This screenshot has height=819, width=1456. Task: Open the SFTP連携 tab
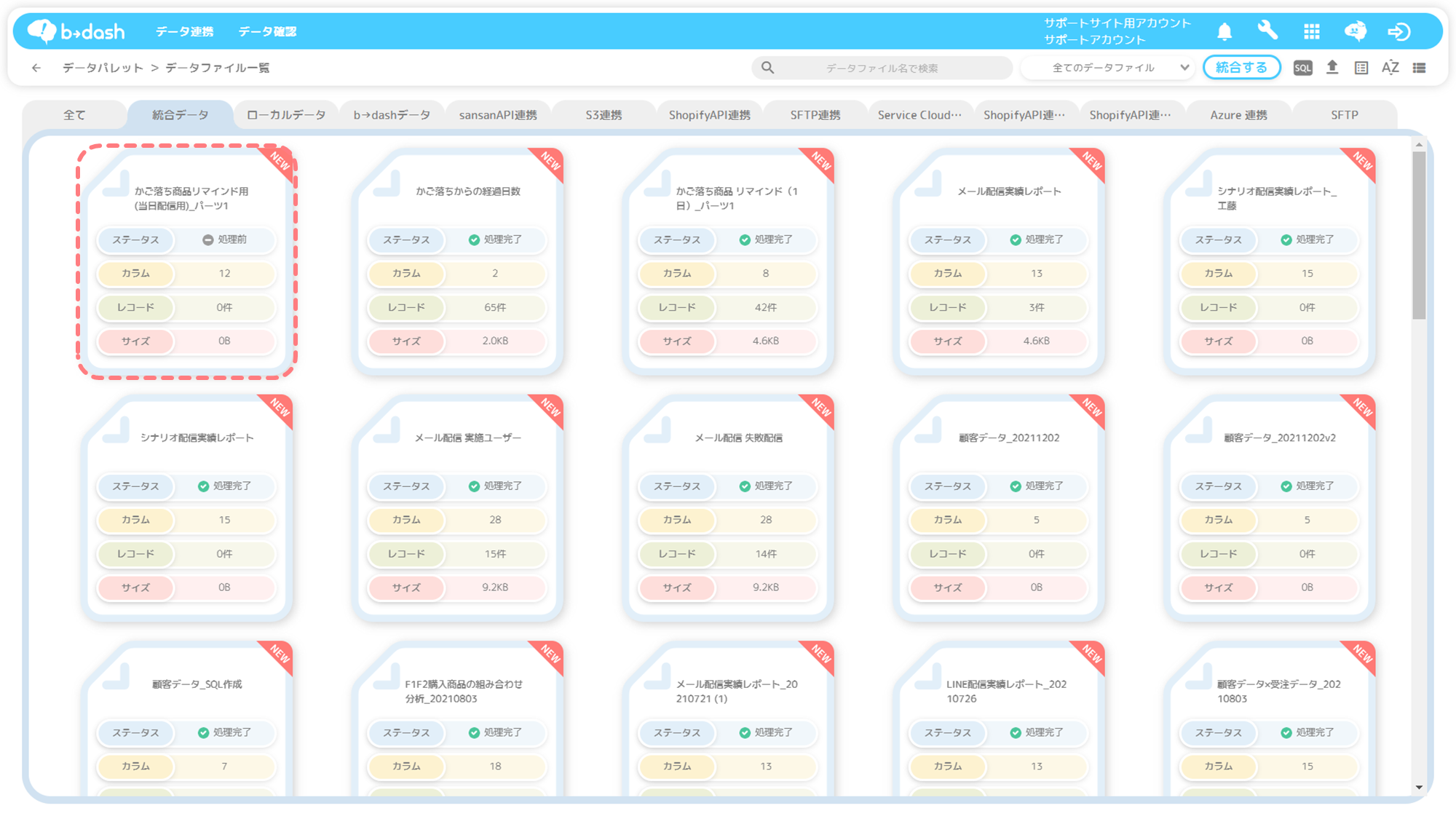click(815, 115)
